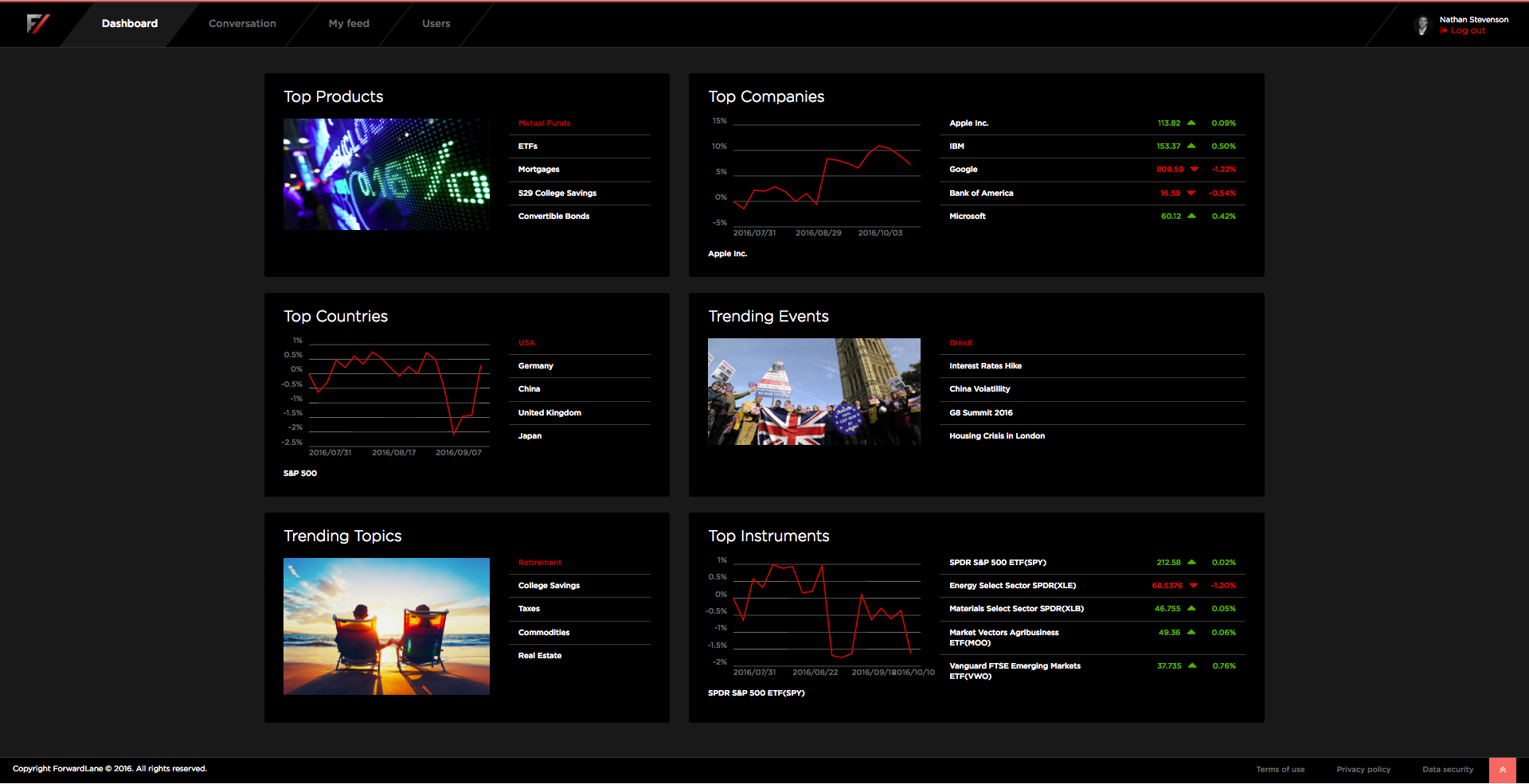This screenshot has height=784, width=1529.
Task: Click the up arrow for Vanguard FTSE Emerging Markets
Action: (1192, 665)
